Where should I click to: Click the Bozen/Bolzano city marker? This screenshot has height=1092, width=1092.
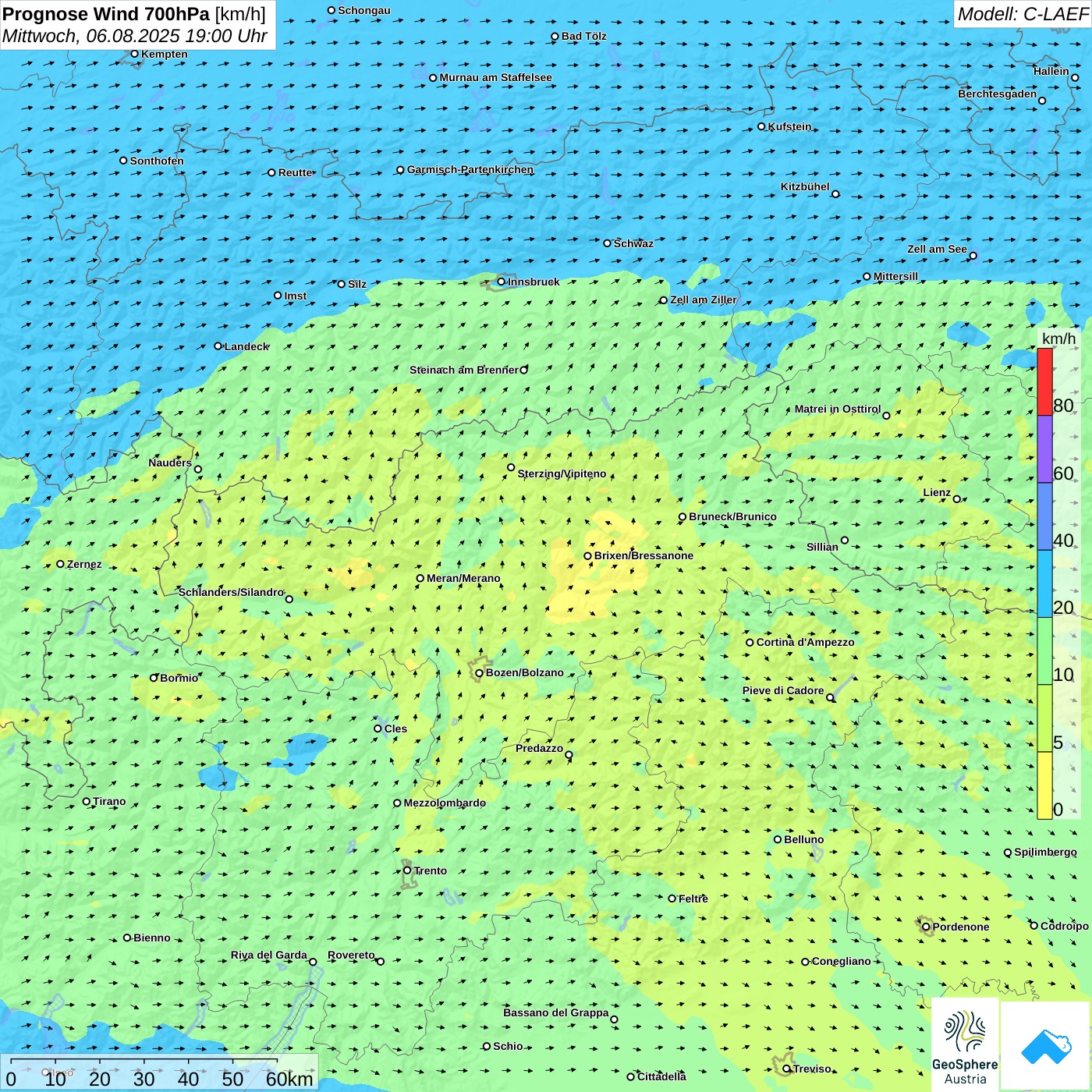(479, 672)
